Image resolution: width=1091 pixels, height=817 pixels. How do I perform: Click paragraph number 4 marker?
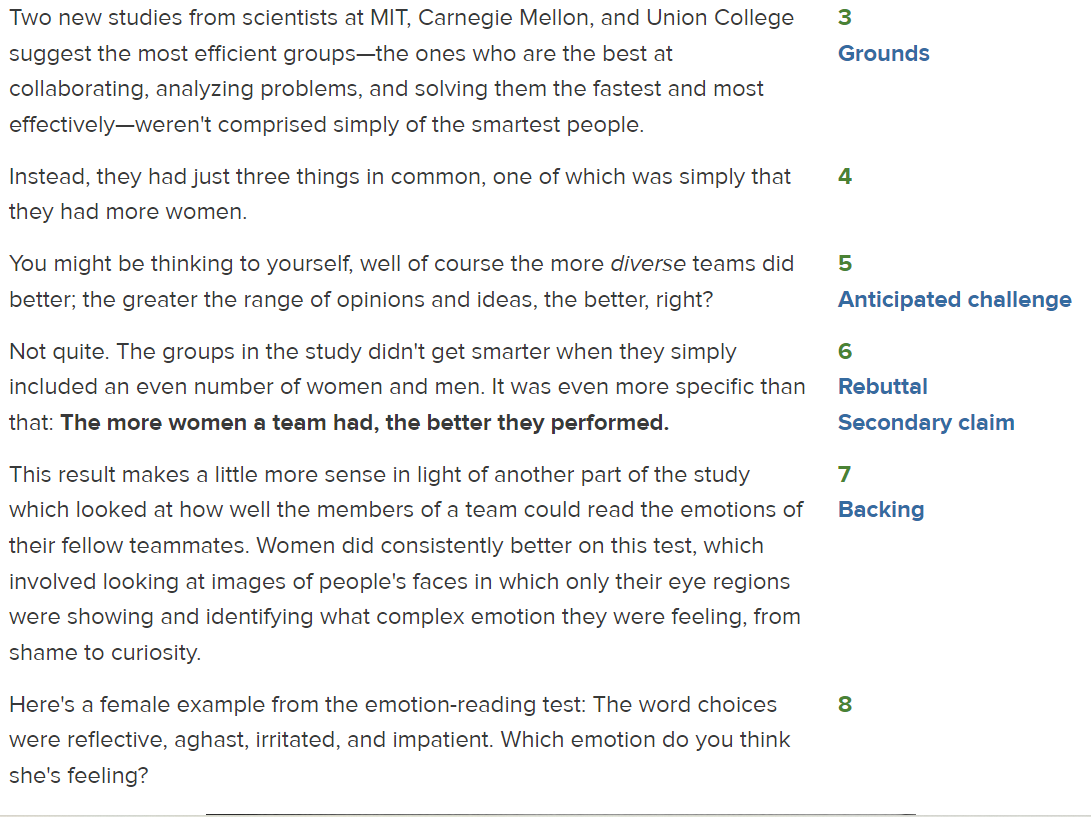click(845, 177)
